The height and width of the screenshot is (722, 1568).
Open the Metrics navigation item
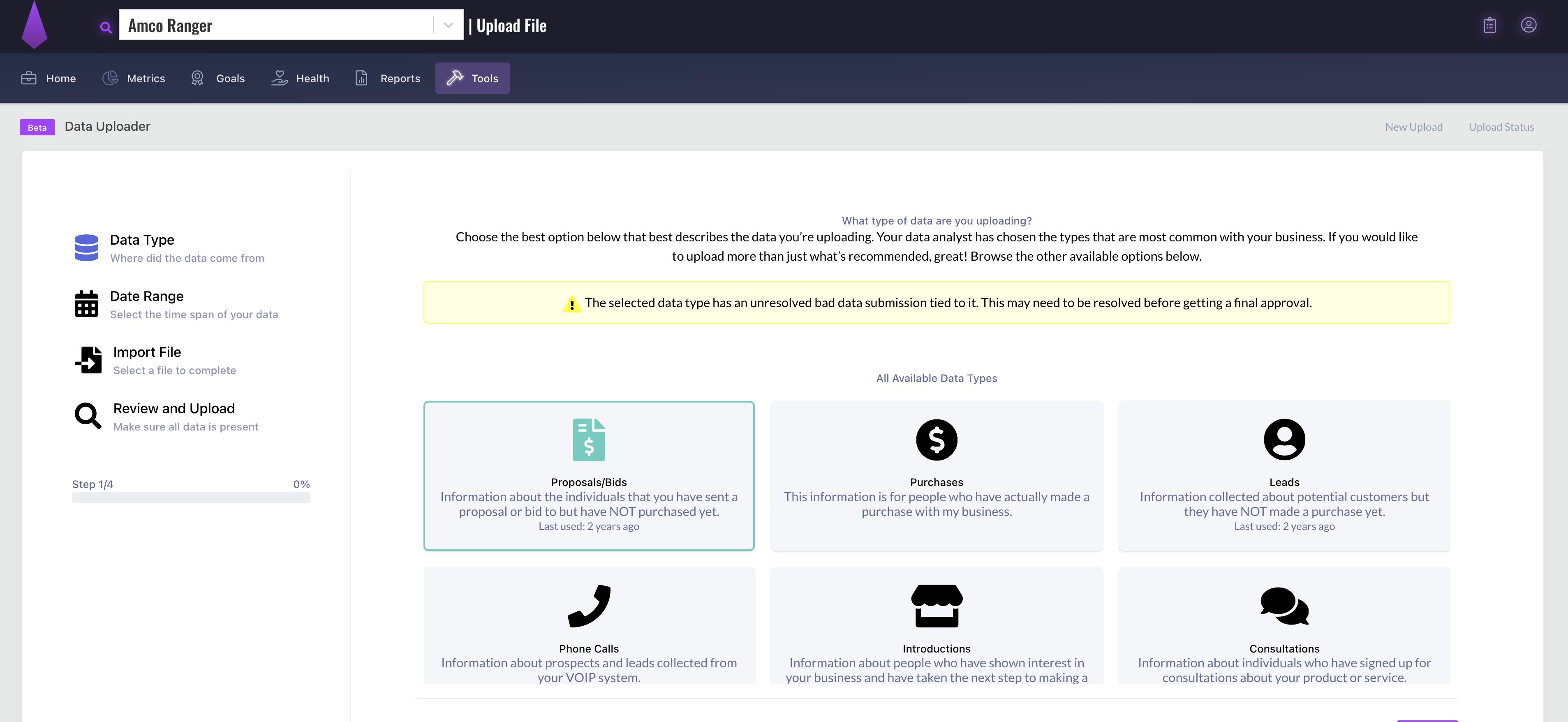pyautogui.click(x=134, y=78)
